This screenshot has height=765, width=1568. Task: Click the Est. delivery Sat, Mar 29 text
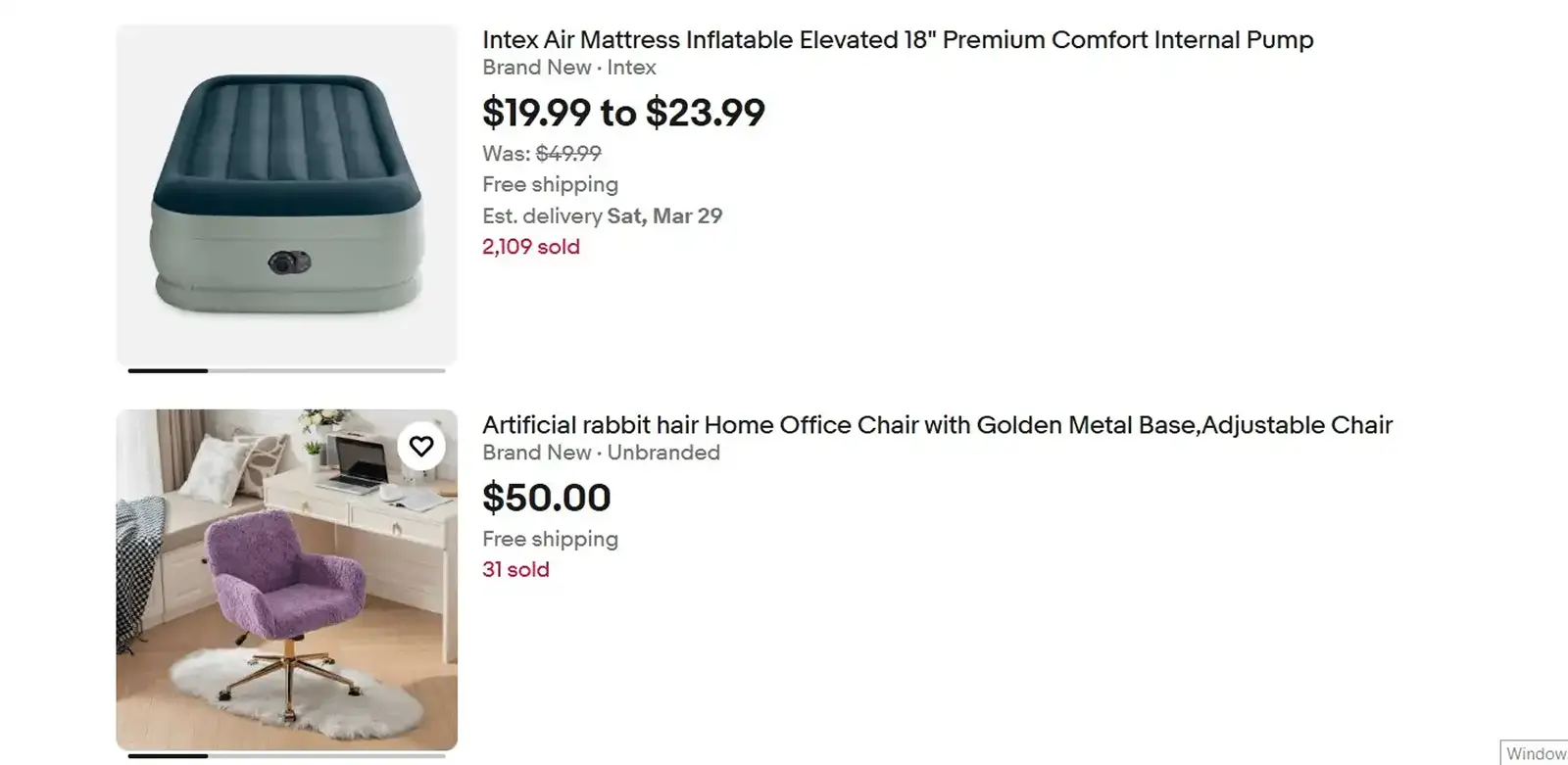(602, 215)
